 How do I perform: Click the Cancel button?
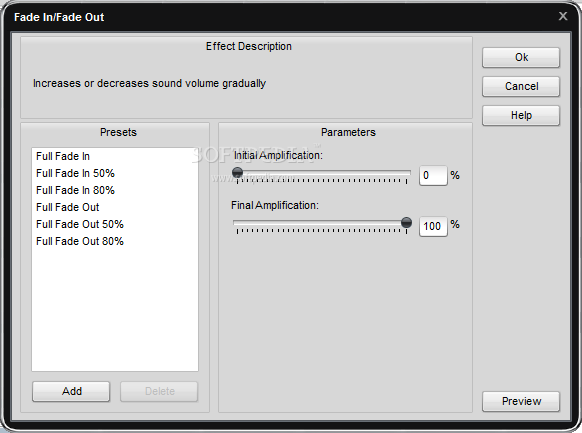521,86
